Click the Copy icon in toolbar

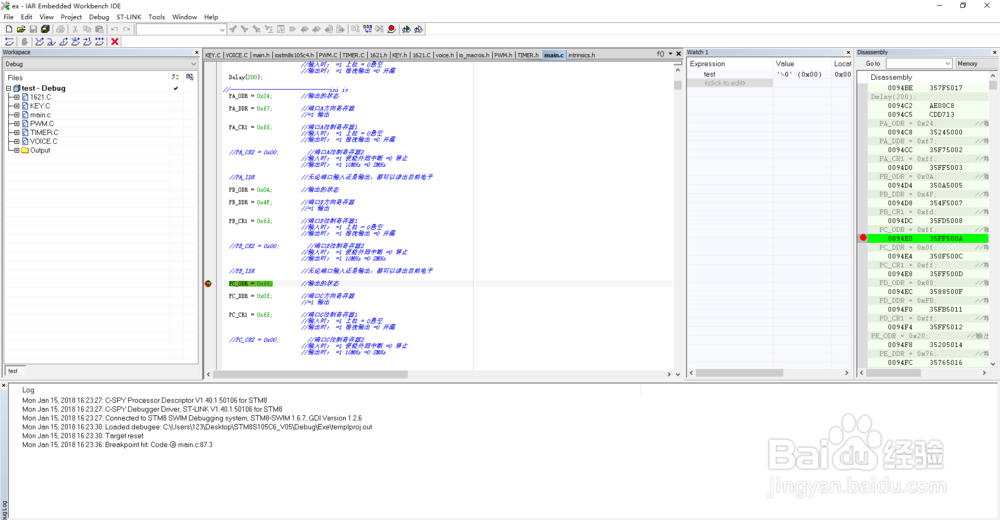point(87,29)
